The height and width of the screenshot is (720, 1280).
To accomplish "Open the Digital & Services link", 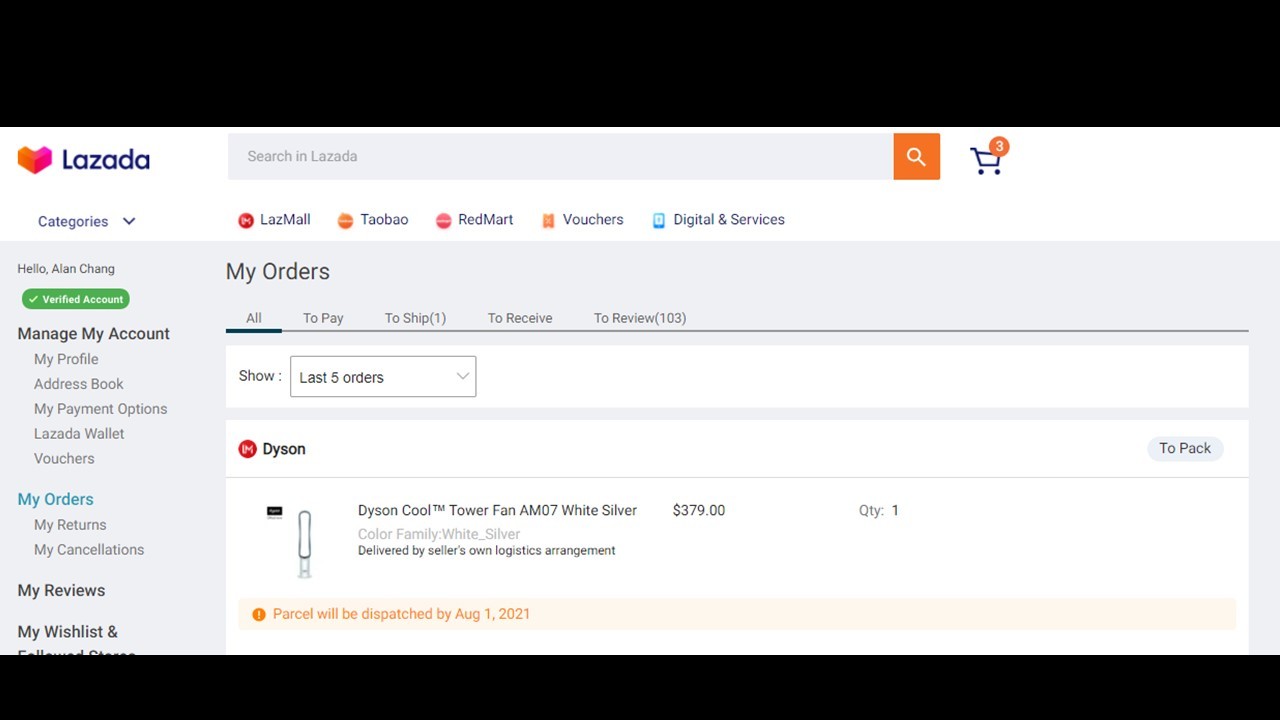I will point(729,220).
